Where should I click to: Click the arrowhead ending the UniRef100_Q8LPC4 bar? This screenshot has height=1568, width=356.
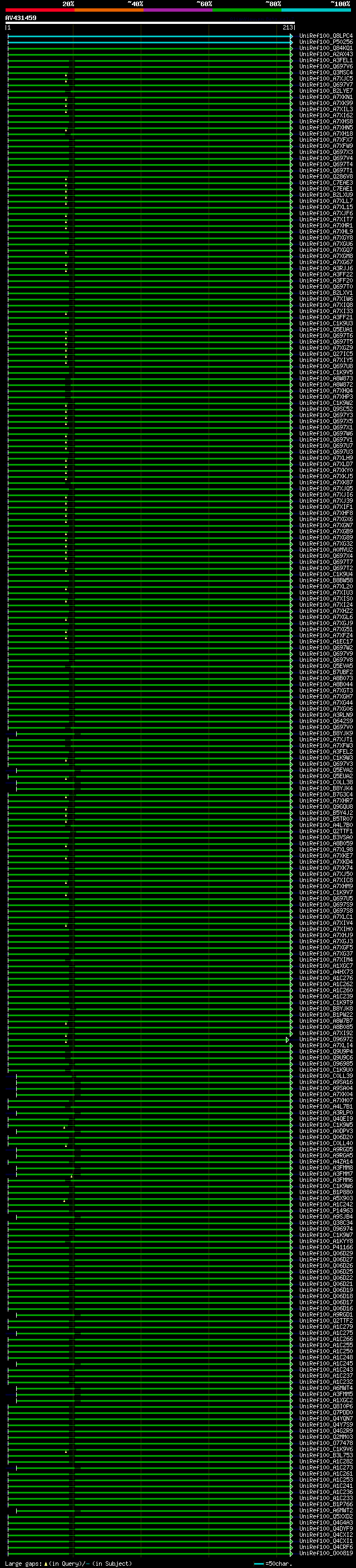(x=291, y=37)
